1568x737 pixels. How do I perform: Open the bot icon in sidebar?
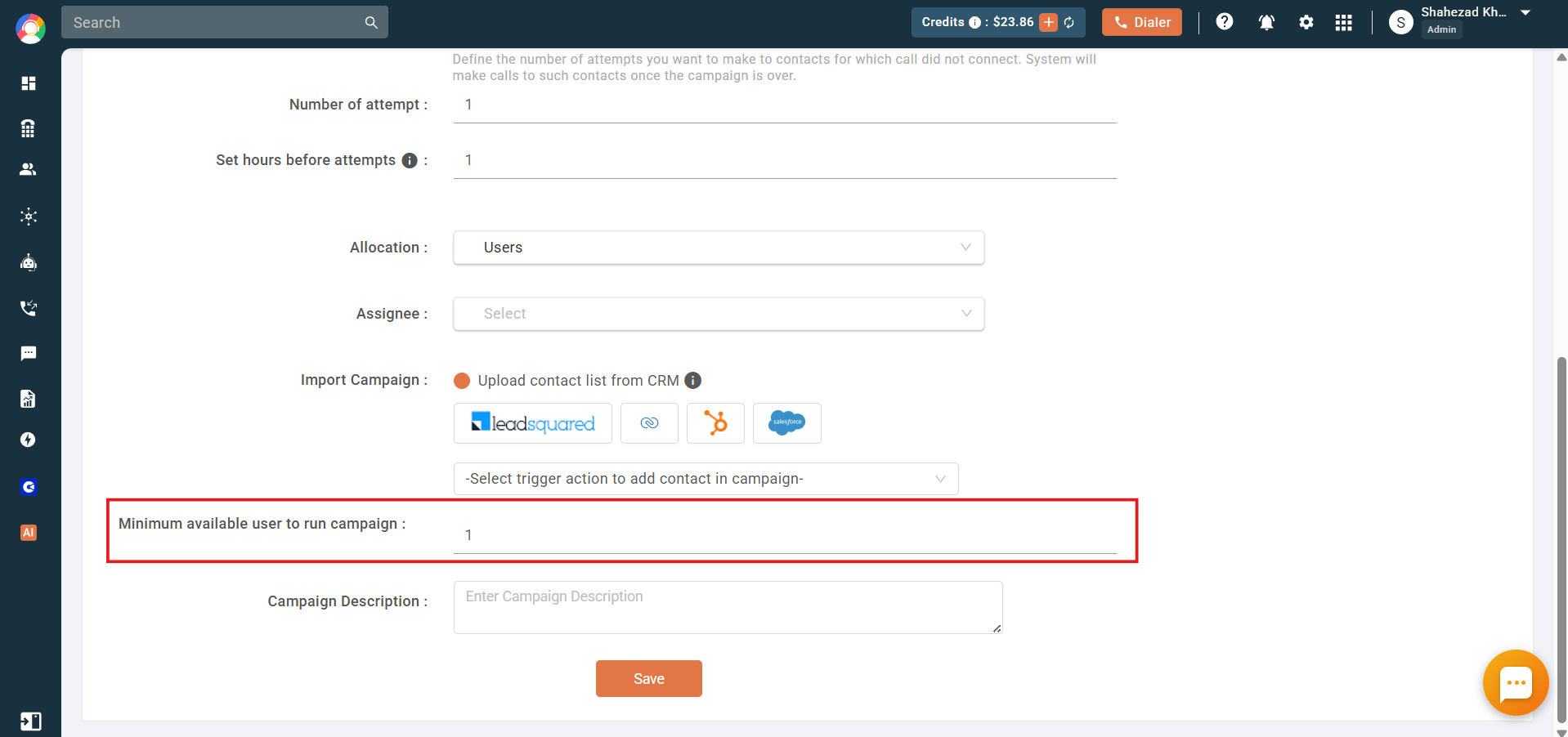pyautogui.click(x=29, y=262)
